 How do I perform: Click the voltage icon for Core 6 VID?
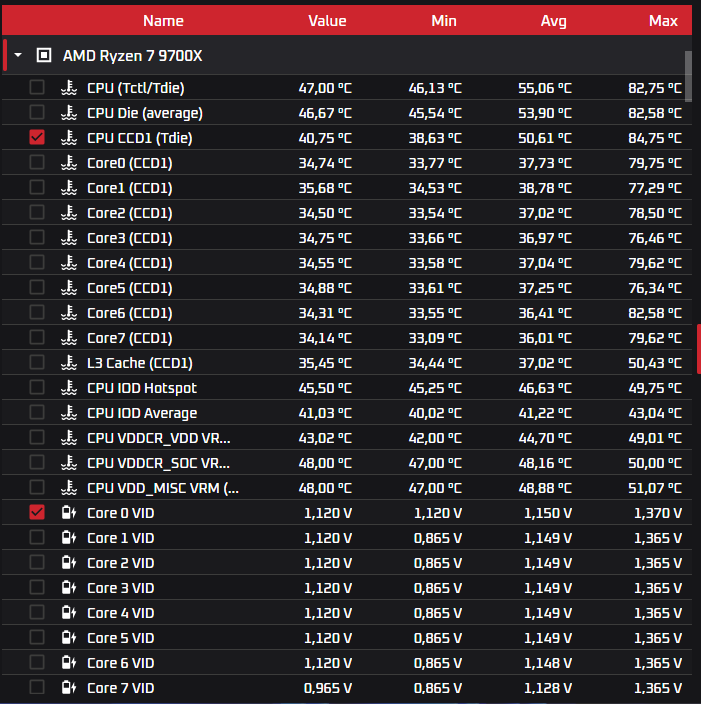tap(69, 663)
